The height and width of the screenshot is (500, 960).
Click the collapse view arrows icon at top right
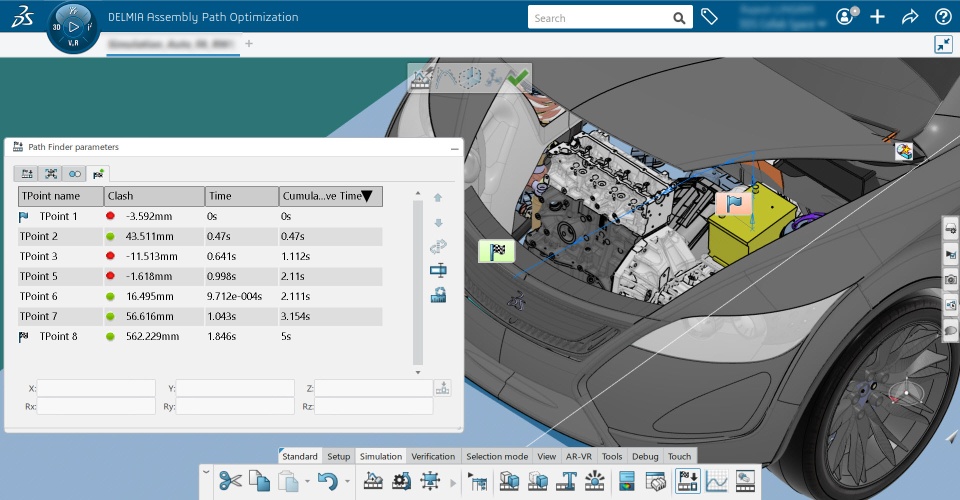click(x=943, y=44)
